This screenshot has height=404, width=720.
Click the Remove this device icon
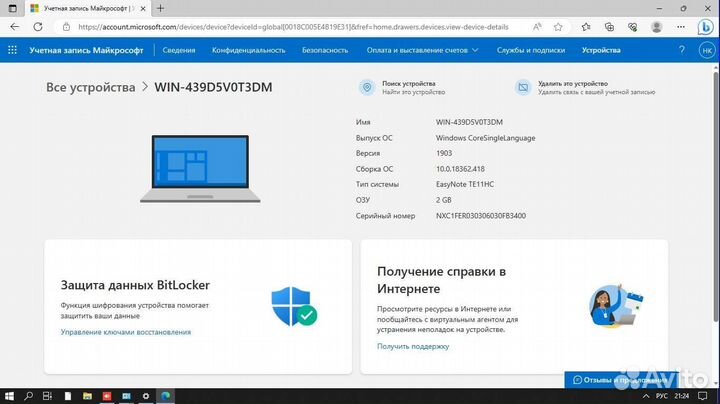(522, 88)
